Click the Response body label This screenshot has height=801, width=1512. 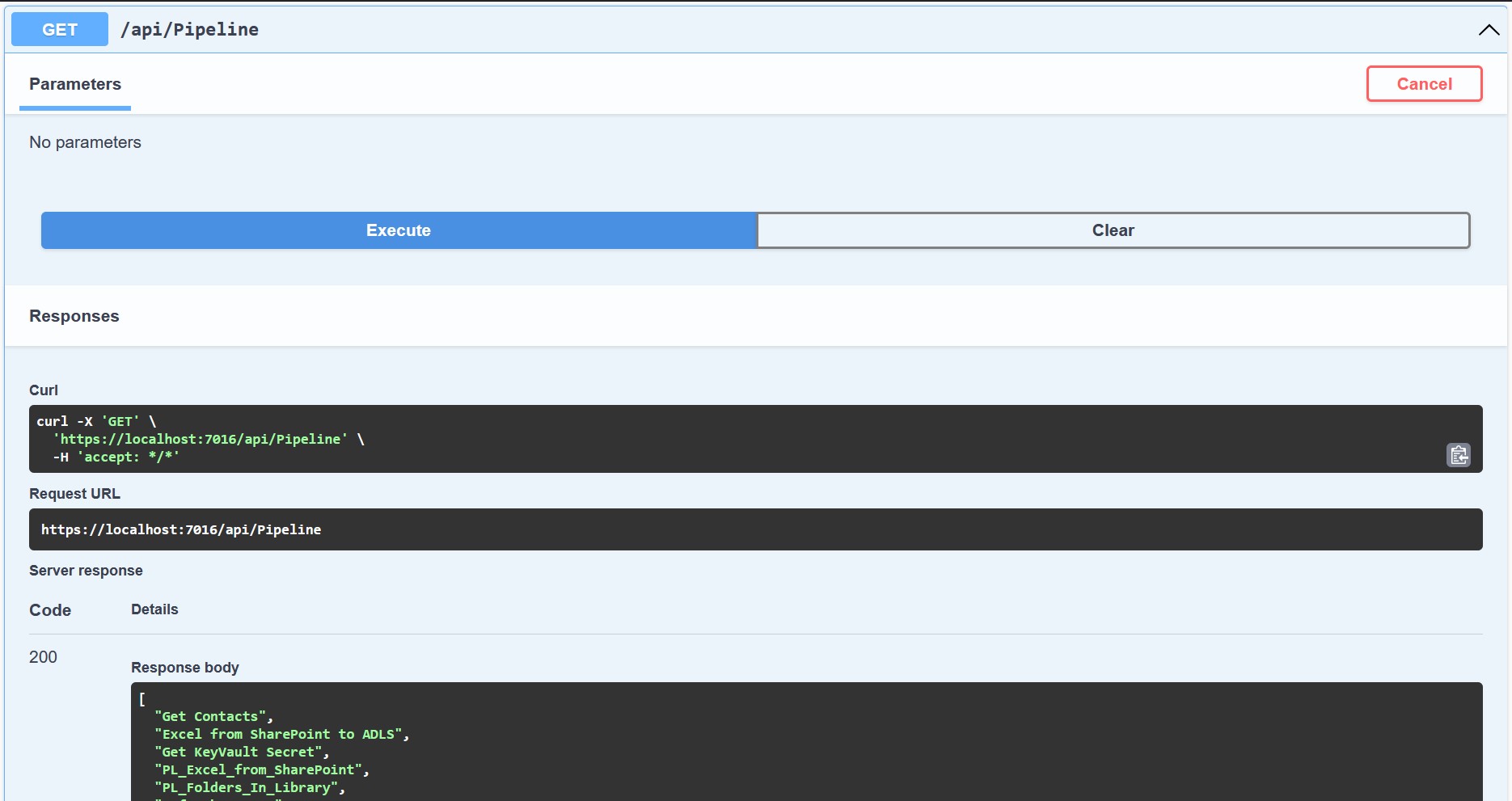pyautogui.click(x=184, y=668)
